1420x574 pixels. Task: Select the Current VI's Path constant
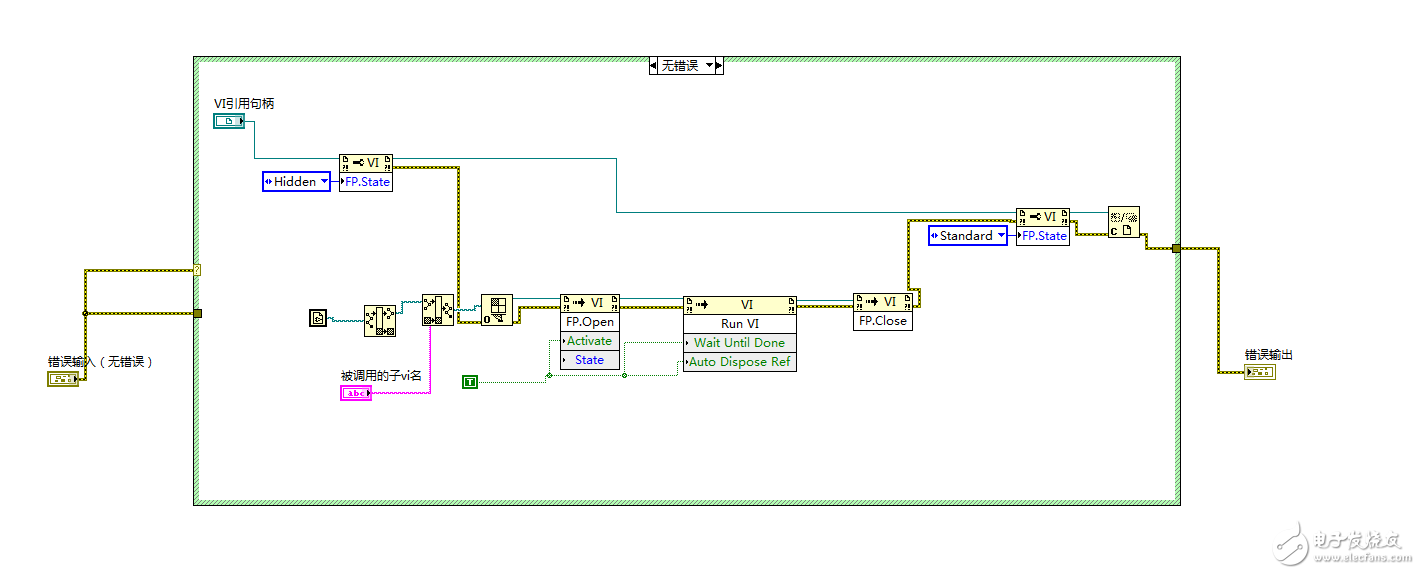[318, 319]
